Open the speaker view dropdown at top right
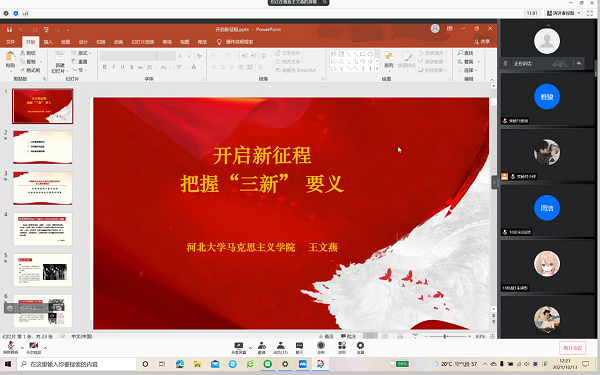 tap(564, 13)
